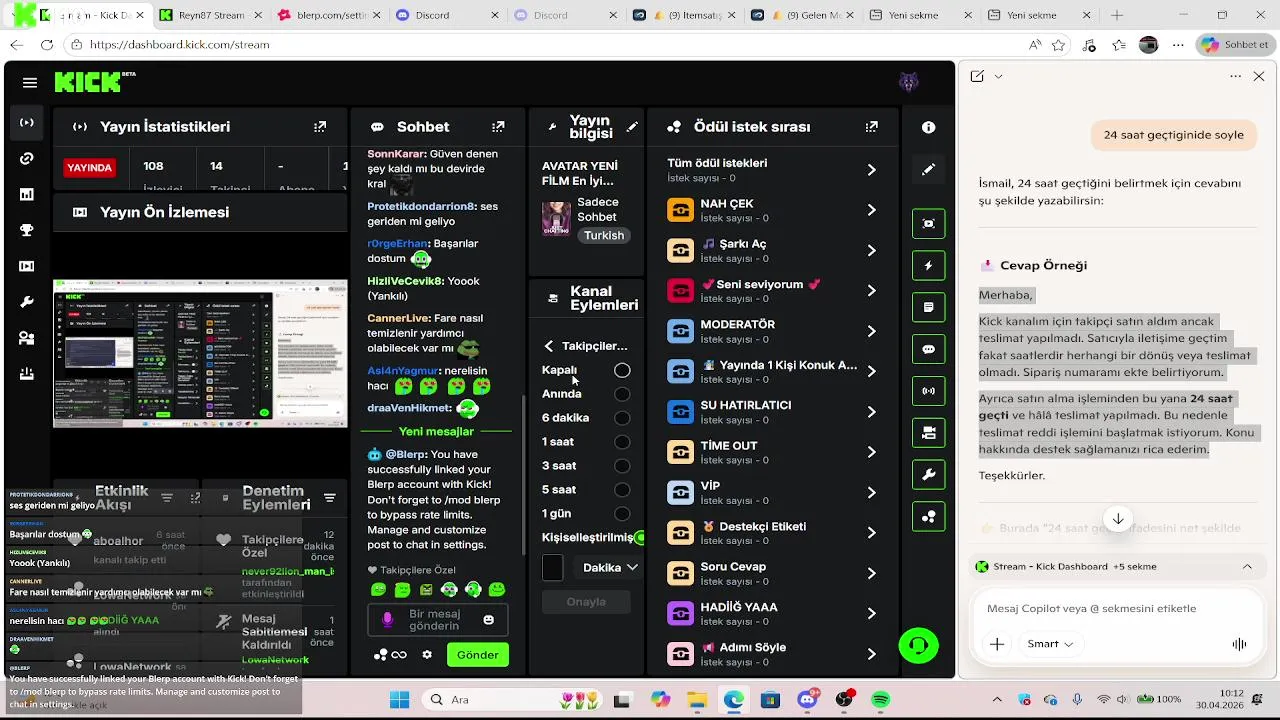Select the 1 gün radio option
1280x720 pixels.
[622, 514]
